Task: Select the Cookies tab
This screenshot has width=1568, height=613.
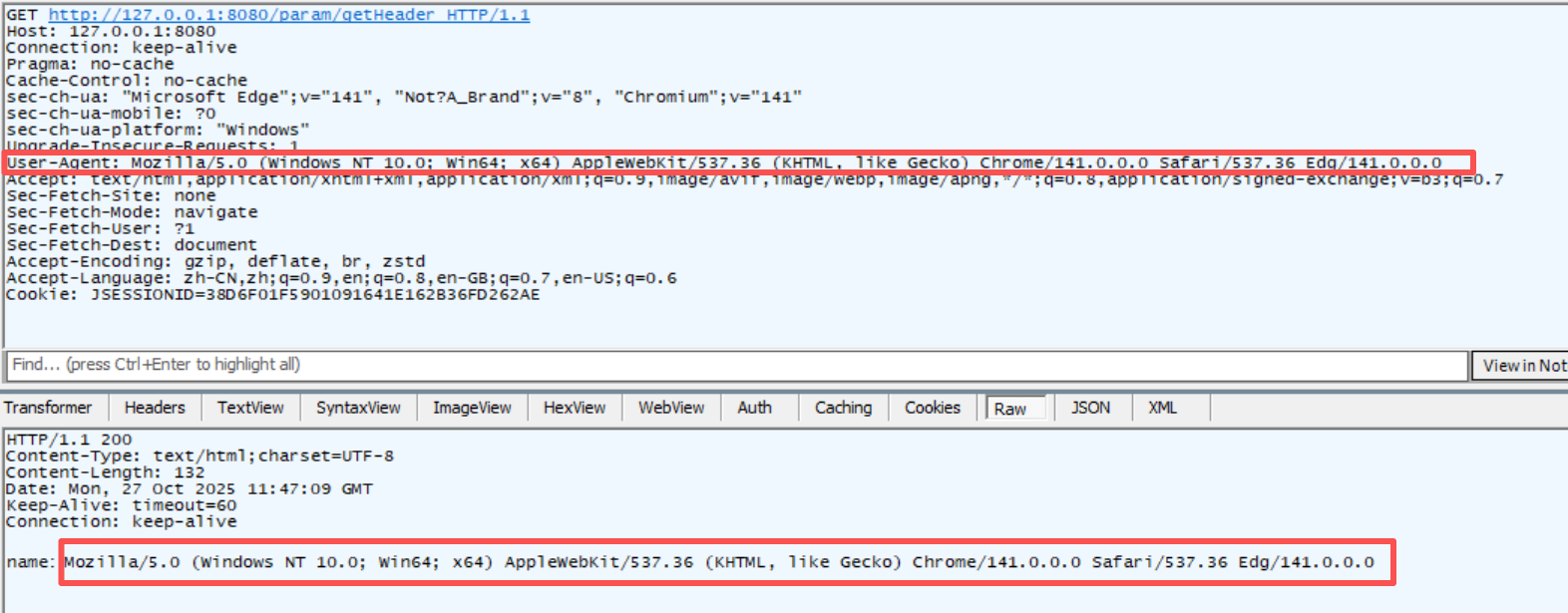Action: click(933, 408)
